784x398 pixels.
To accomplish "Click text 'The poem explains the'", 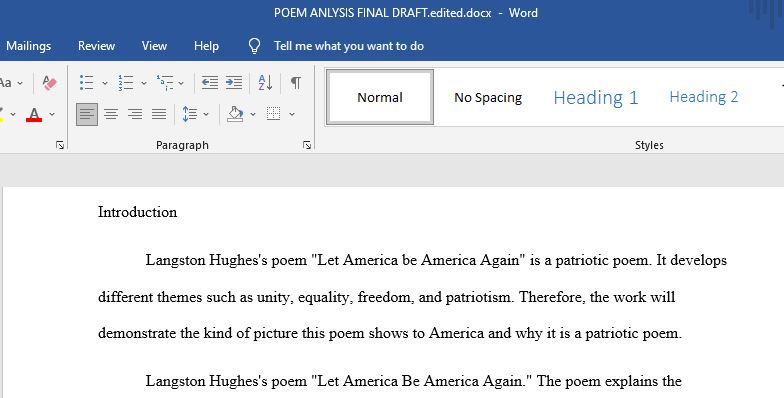I will [609, 381].
